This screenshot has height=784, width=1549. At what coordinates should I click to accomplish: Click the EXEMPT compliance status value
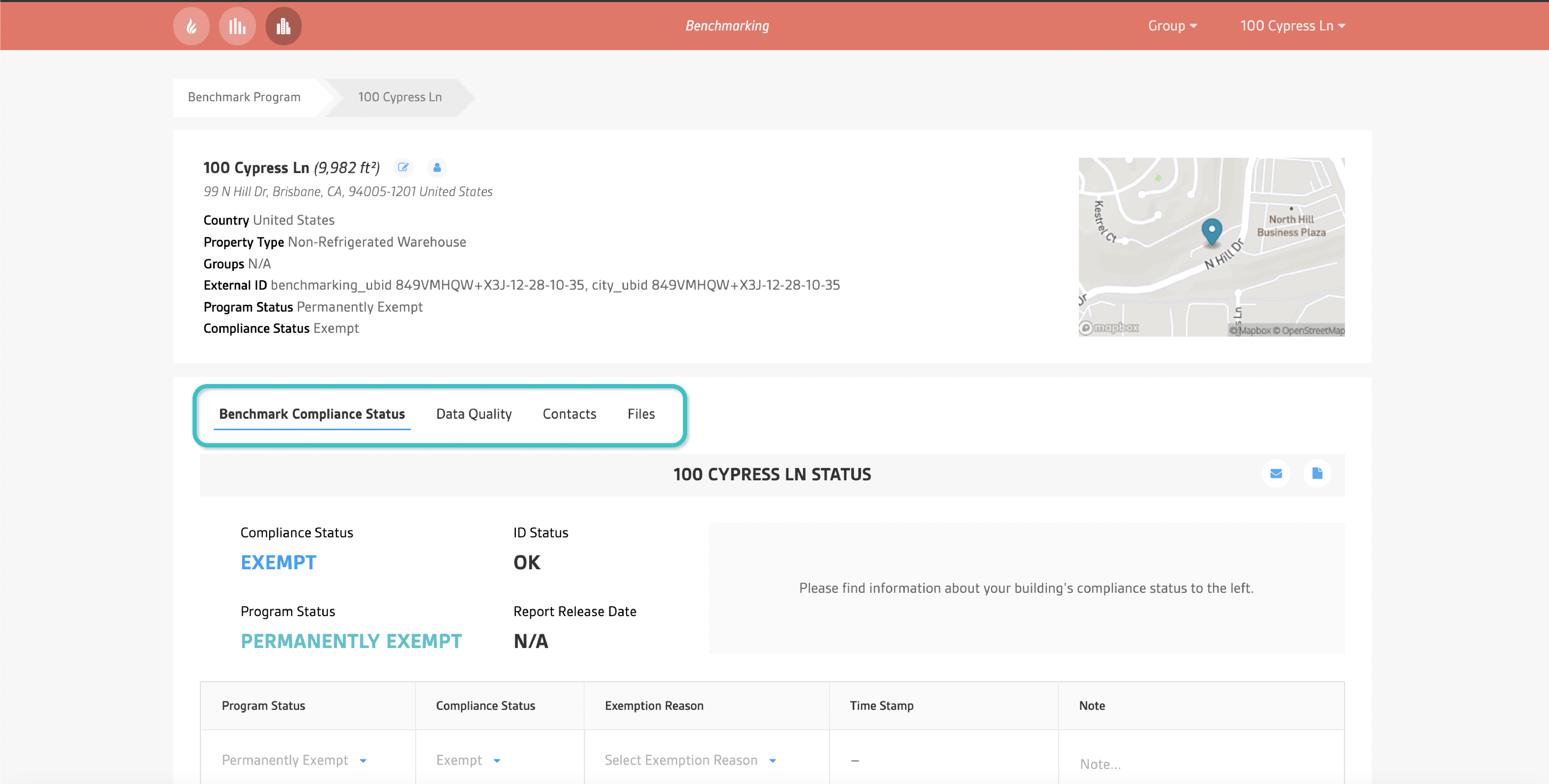(x=278, y=562)
